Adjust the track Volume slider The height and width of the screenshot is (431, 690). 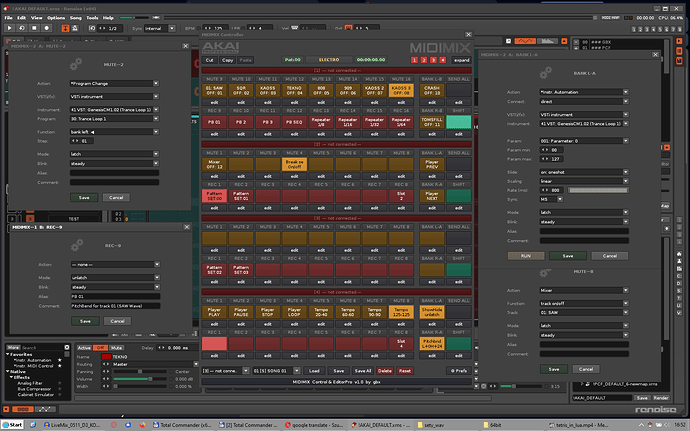[140, 379]
